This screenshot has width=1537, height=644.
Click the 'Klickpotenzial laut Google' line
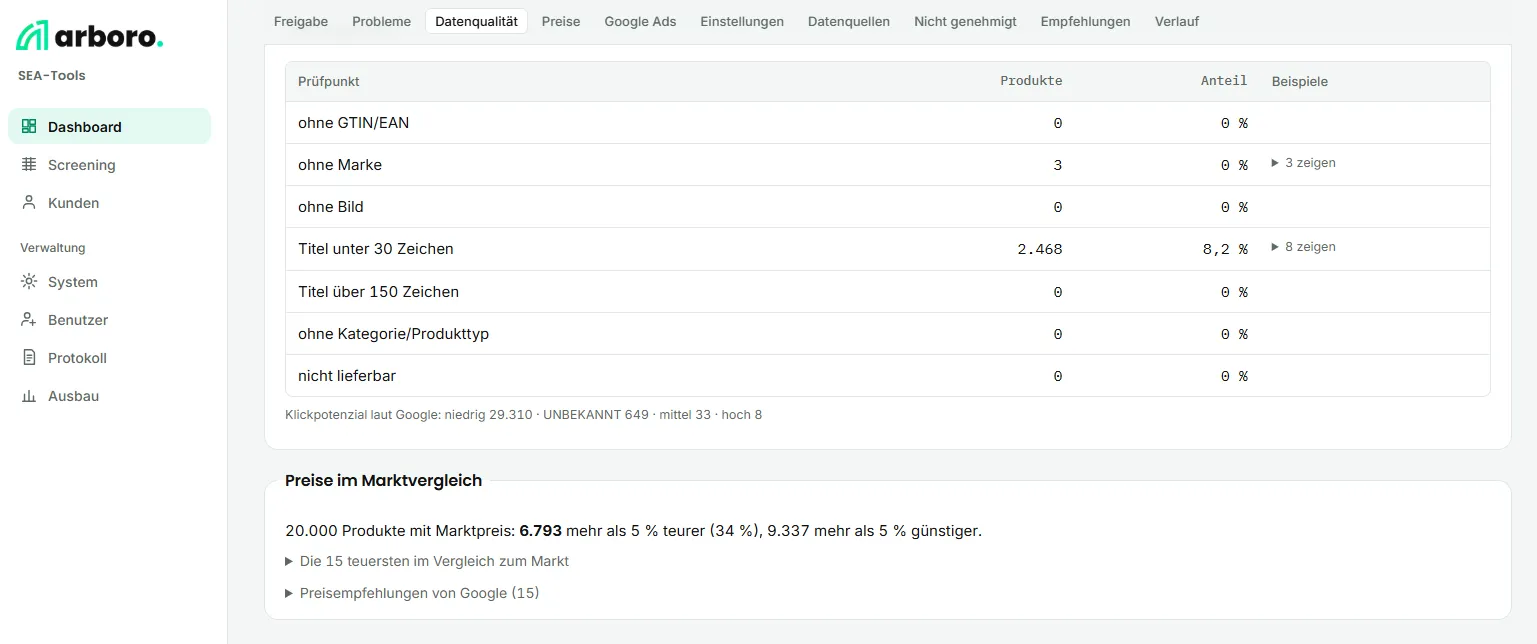523,414
